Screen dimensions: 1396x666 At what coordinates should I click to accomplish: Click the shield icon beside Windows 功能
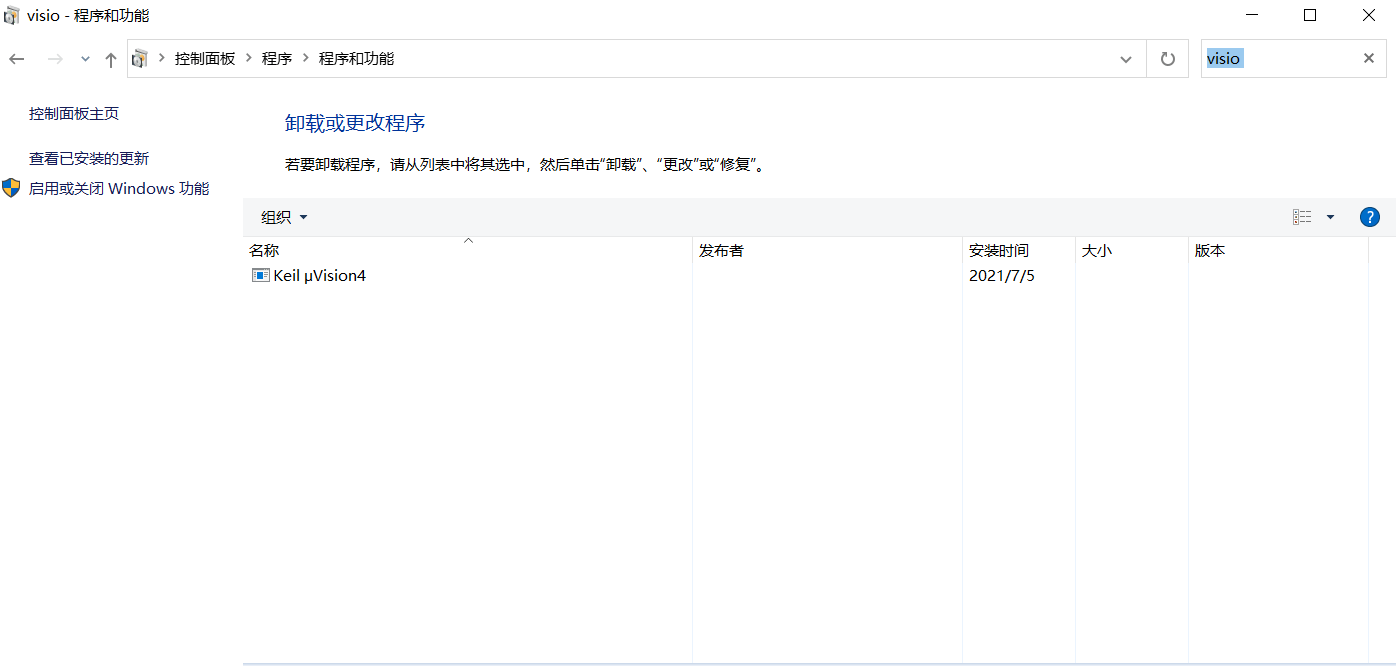(11, 188)
